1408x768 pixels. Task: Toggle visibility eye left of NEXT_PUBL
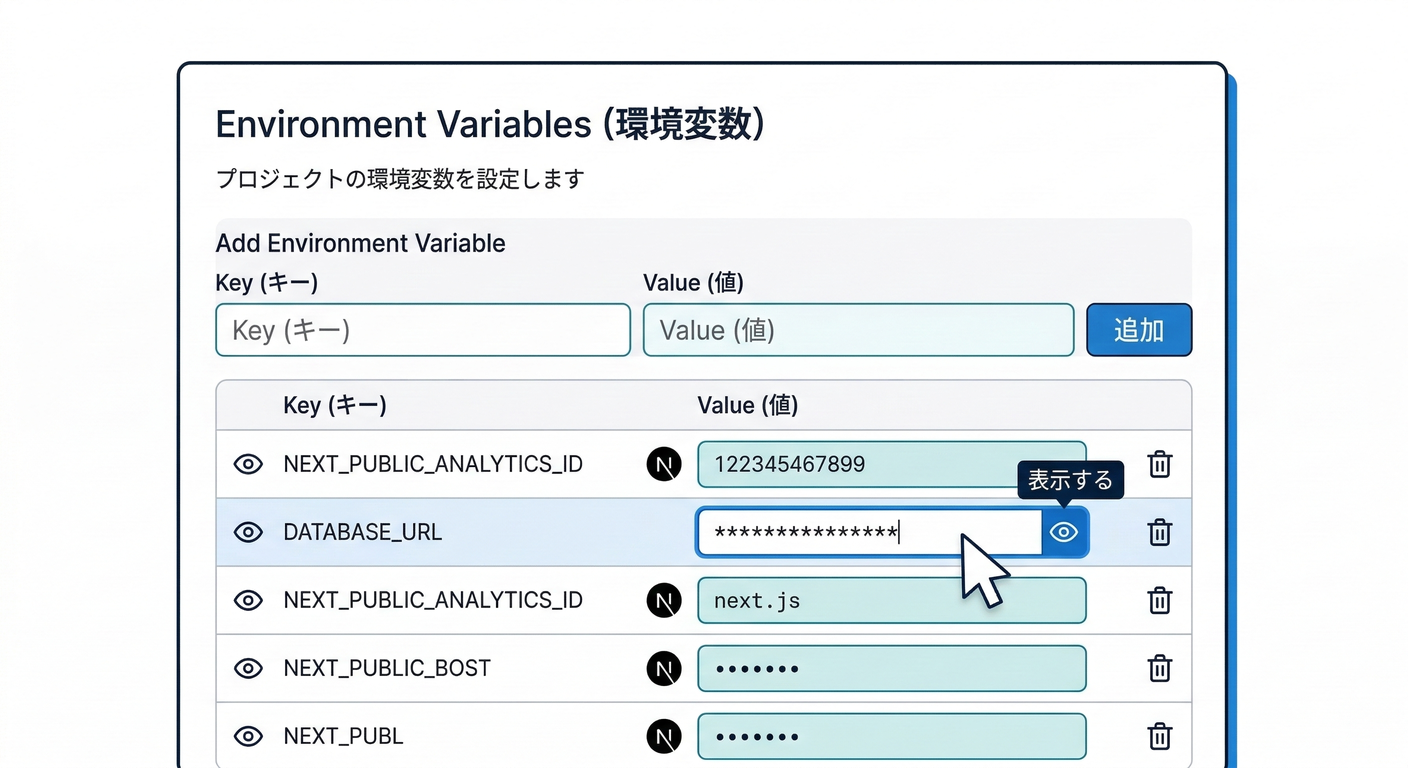point(248,736)
